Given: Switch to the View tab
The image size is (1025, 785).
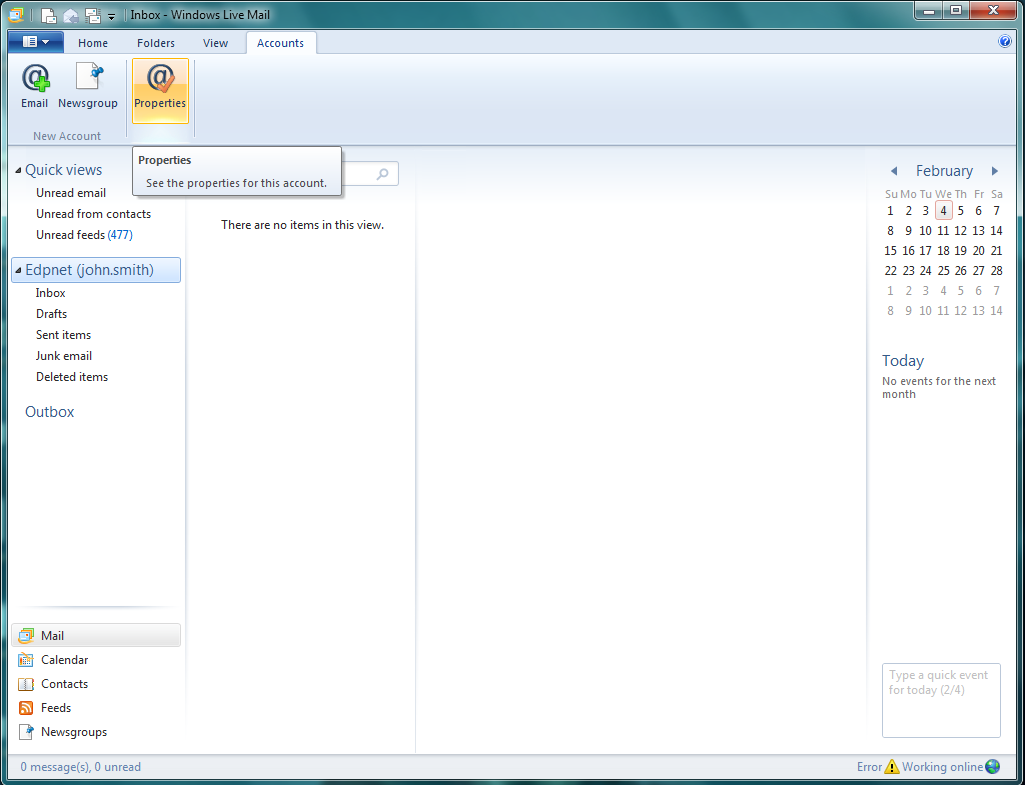Looking at the screenshot, I should pyautogui.click(x=215, y=43).
